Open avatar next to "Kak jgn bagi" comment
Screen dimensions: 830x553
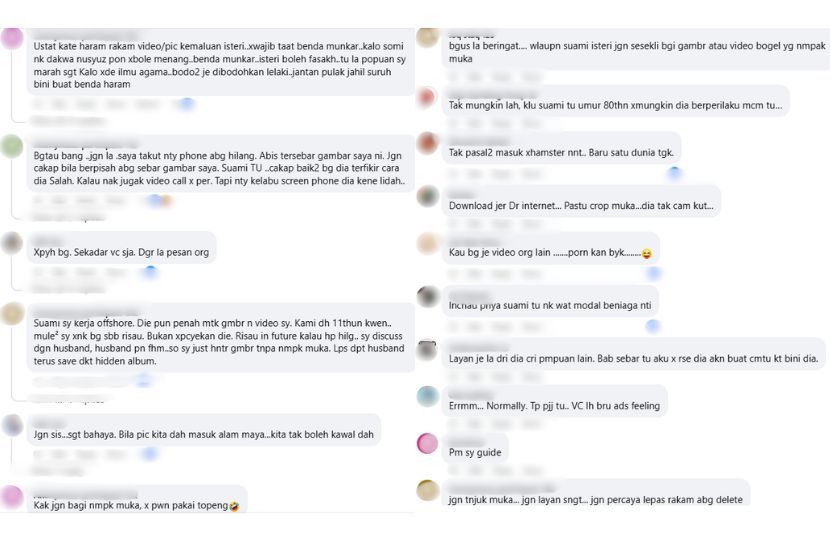pos(12,497)
